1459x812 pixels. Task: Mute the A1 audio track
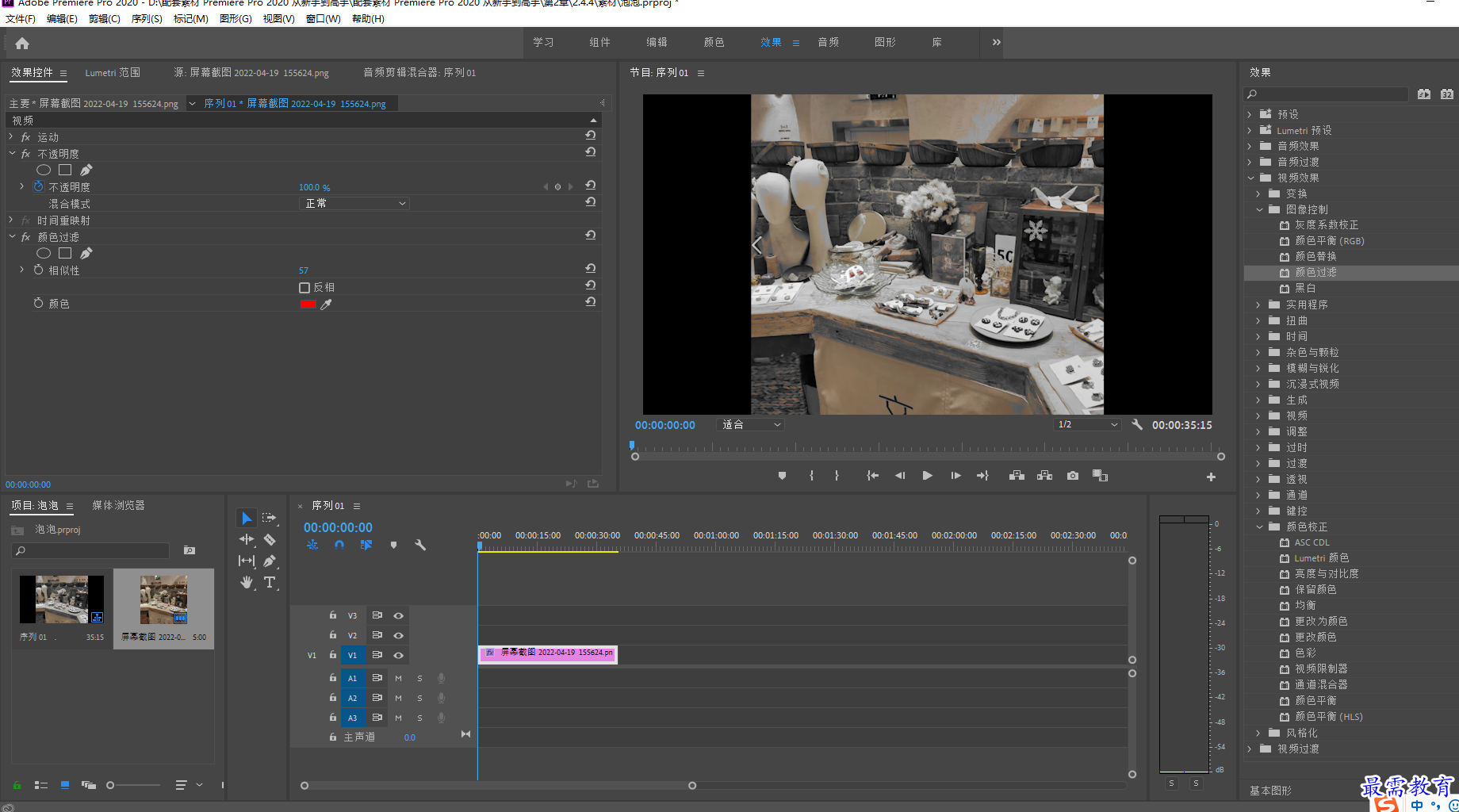pos(398,678)
